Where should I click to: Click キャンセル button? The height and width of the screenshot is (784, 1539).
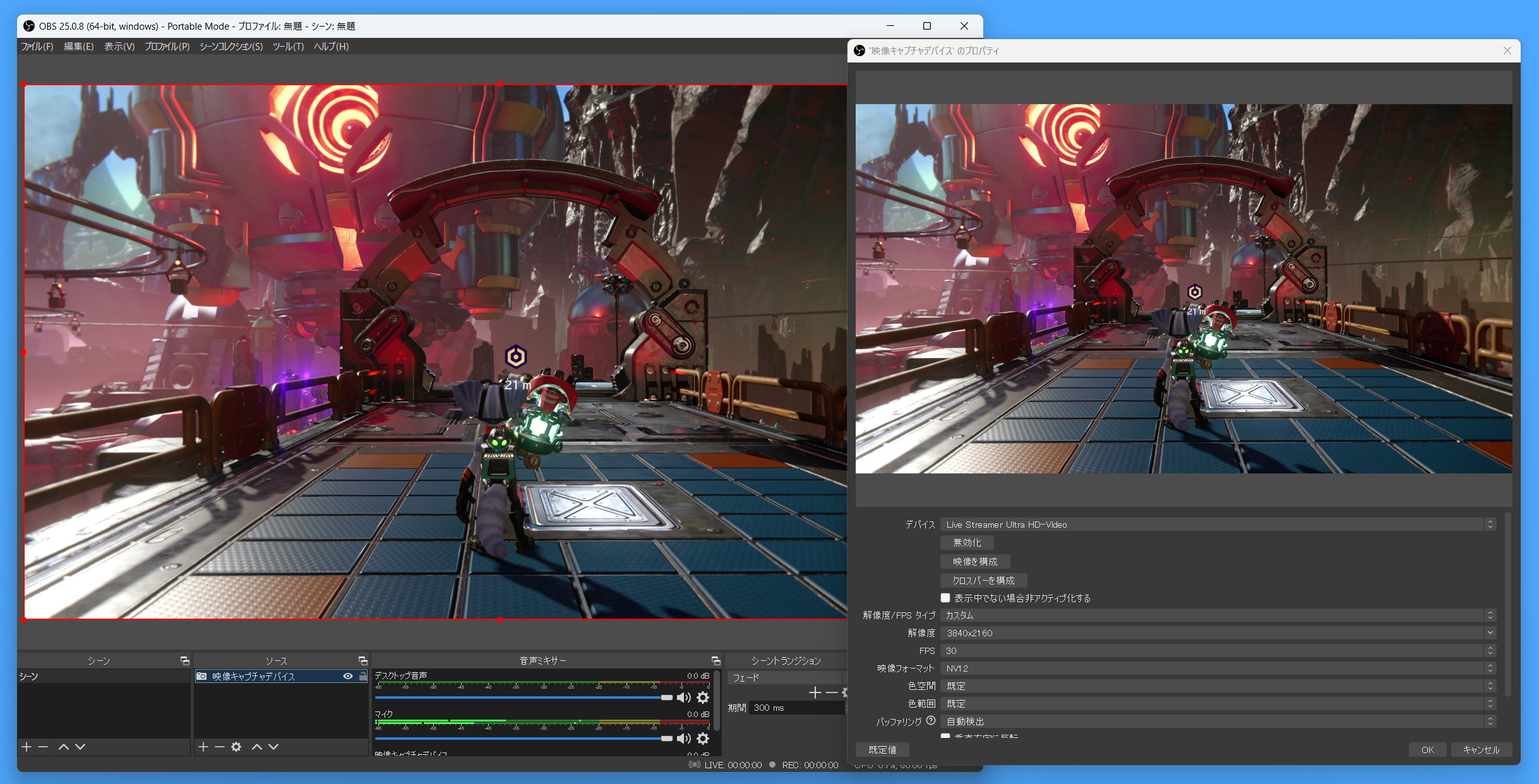point(1481,750)
